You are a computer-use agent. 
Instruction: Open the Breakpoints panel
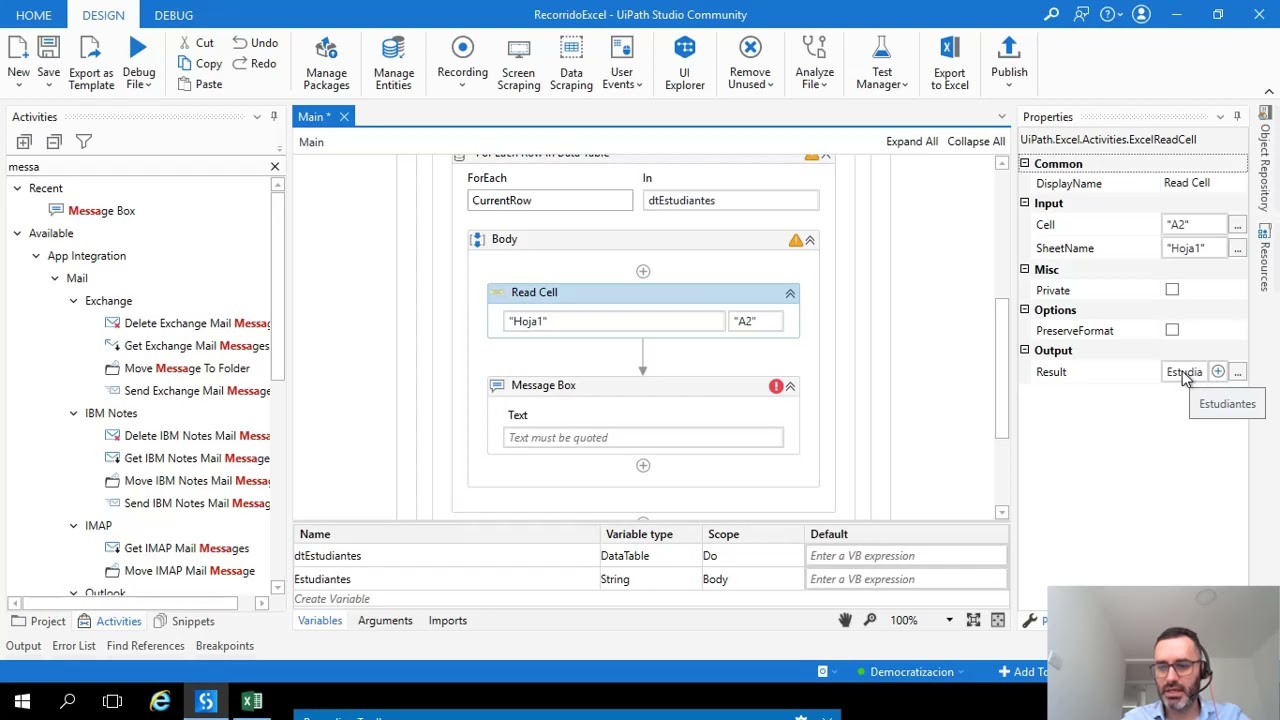pos(225,646)
